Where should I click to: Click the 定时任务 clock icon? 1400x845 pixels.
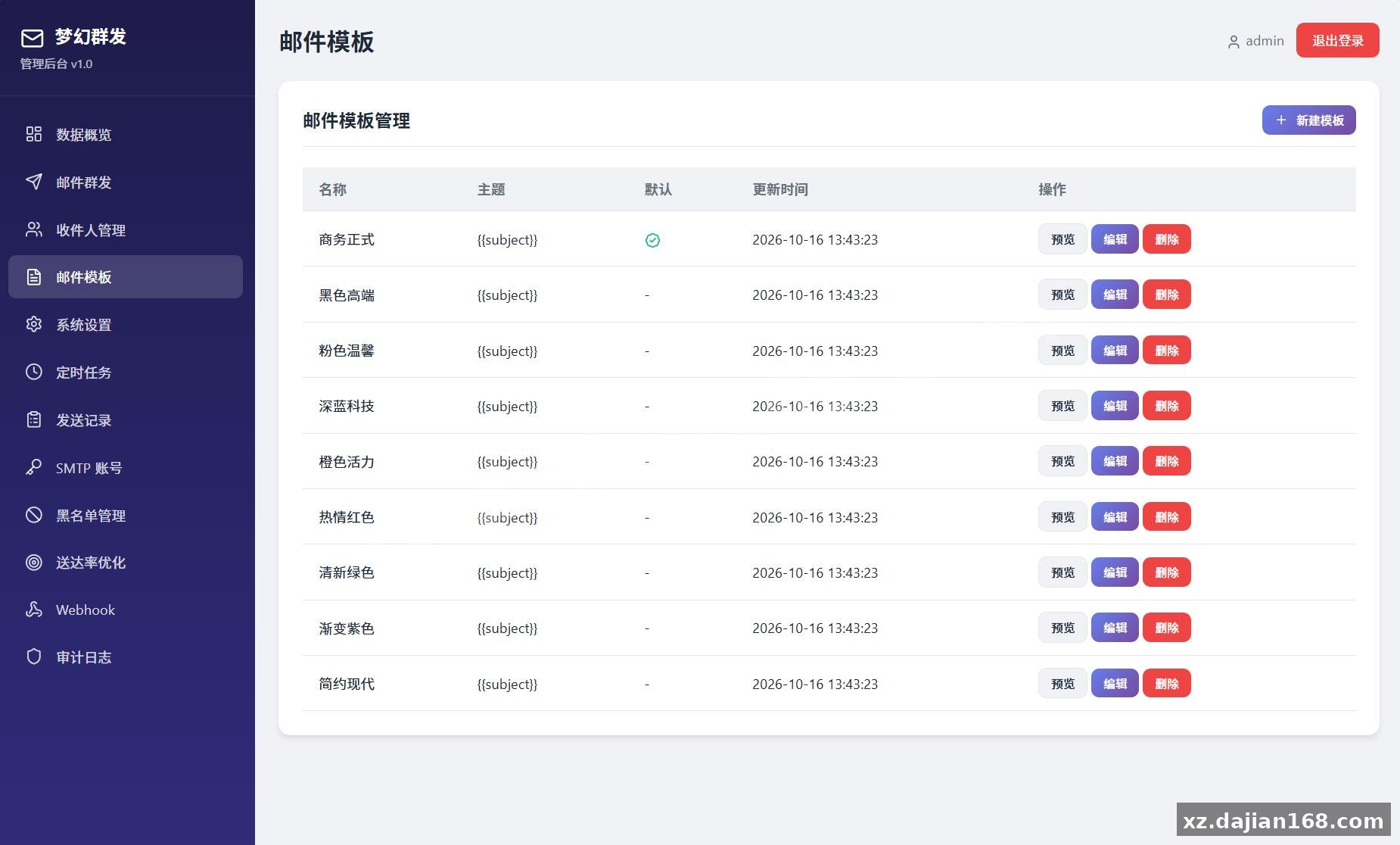point(34,372)
